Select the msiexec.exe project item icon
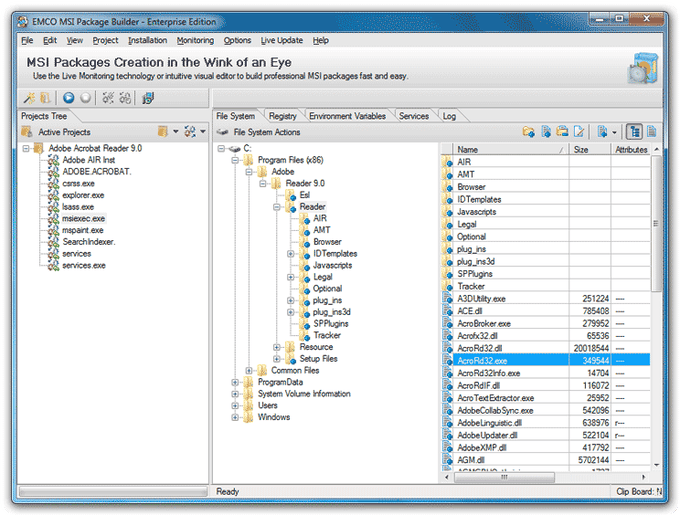The width and height of the screenshot is (680, 515). (x=54, y=218)
